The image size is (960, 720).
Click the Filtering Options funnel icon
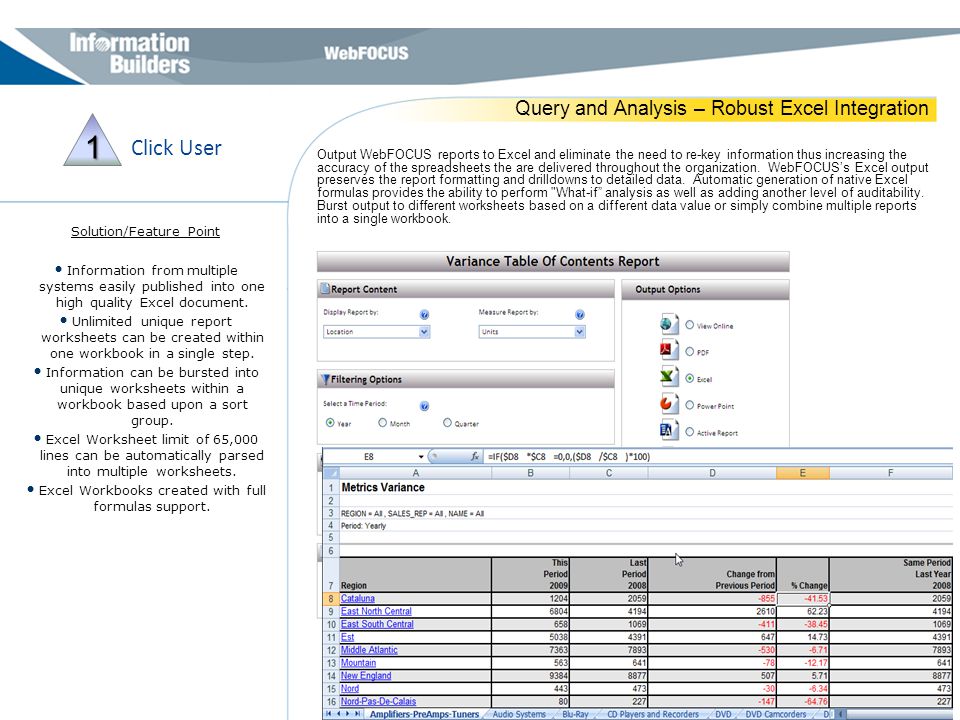click(325, 380)
